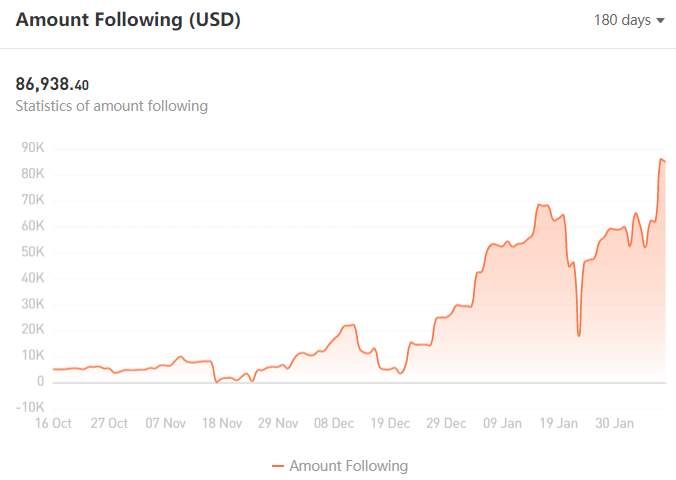676x480 pixels.
Task: Select the 30 Jan date label
Action: point(615,423)
